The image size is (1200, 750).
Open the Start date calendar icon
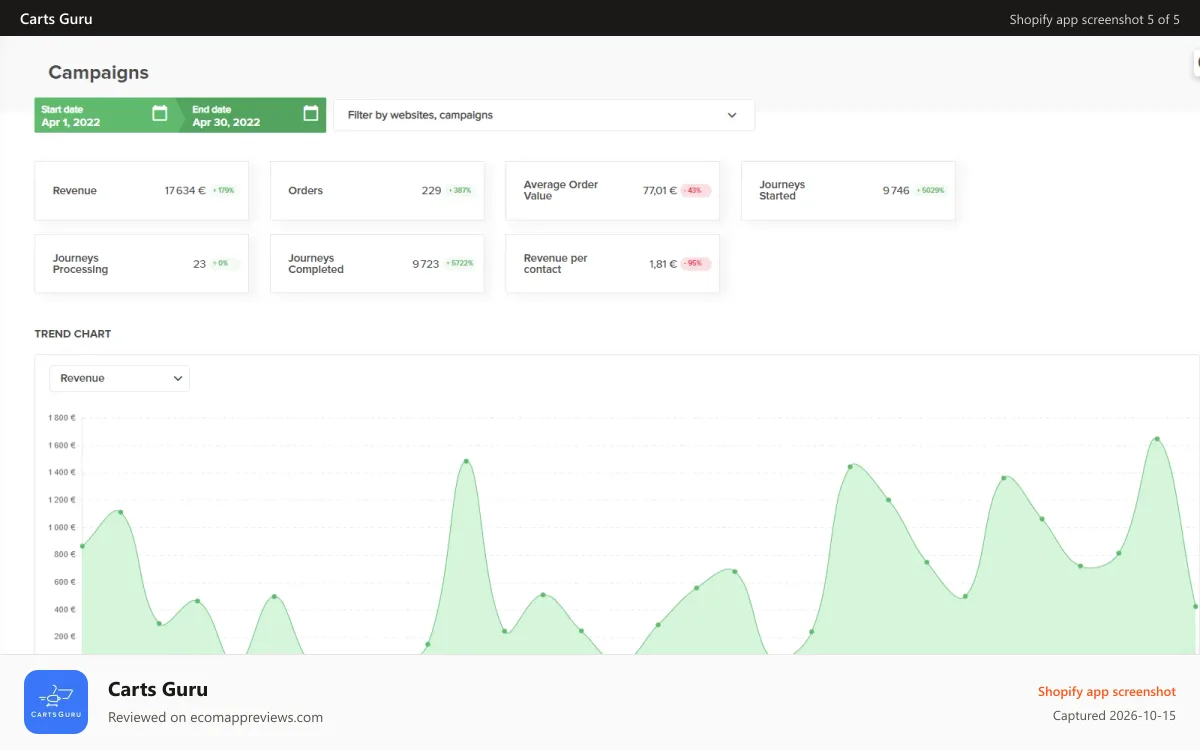160,114
